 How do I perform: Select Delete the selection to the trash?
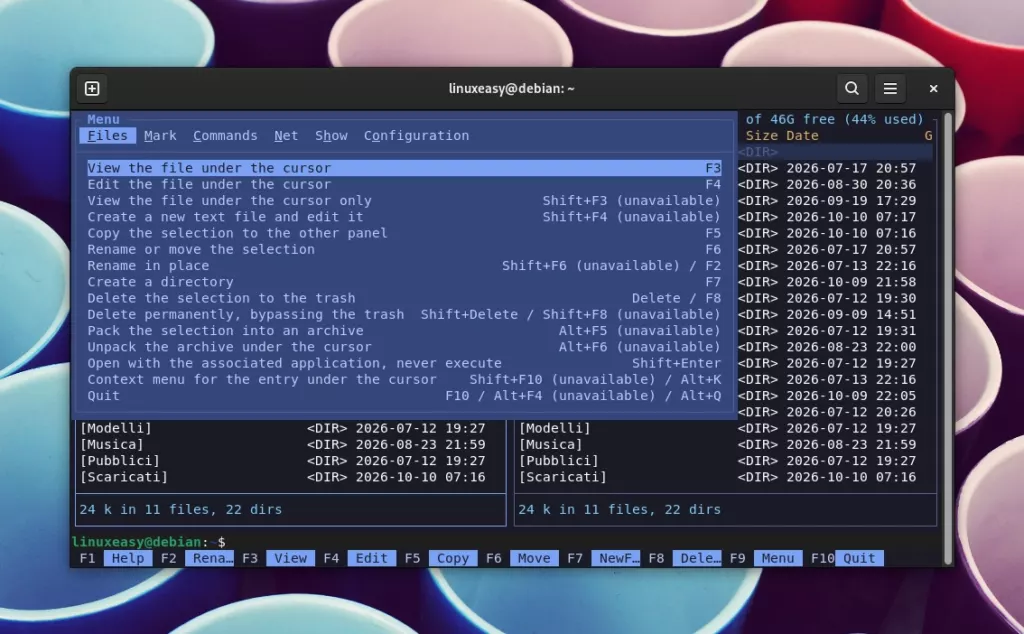click(x=404, y=298)
